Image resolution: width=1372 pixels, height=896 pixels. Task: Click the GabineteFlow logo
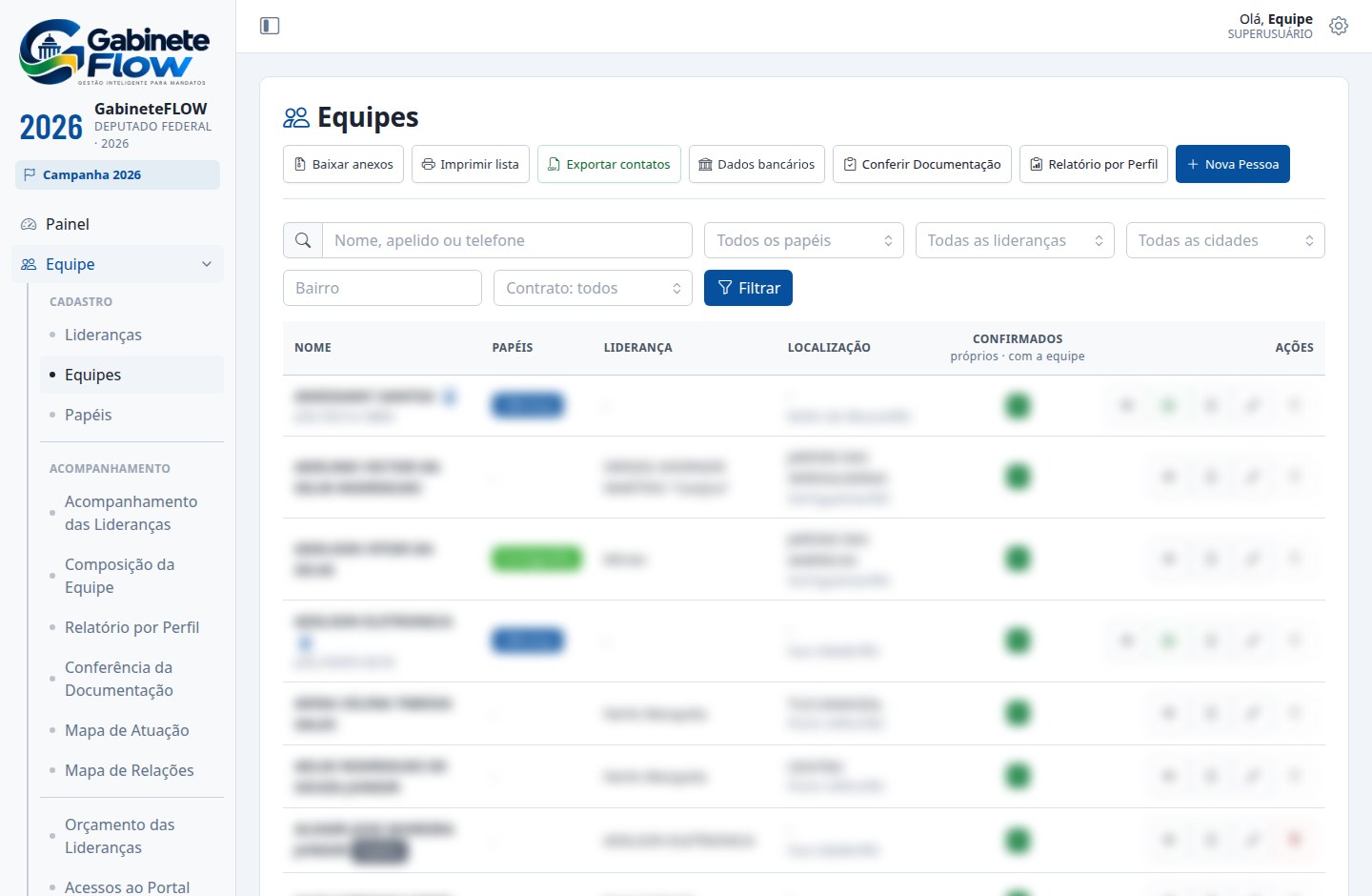[x=114, y=52]
